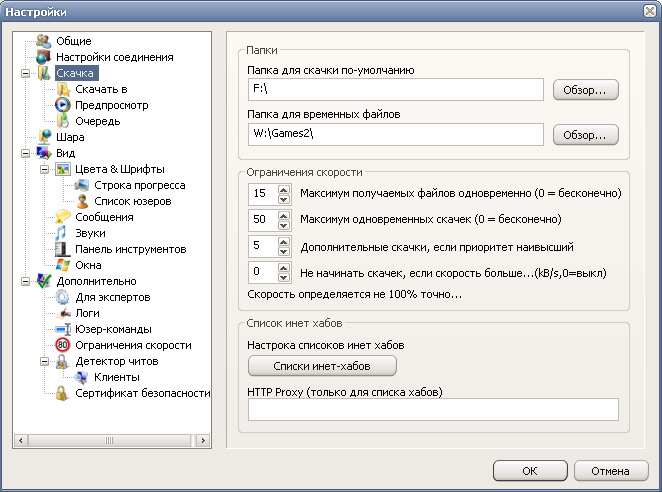
Task: Click the gear icon beside Для экспертов
Action: [62, 297]
